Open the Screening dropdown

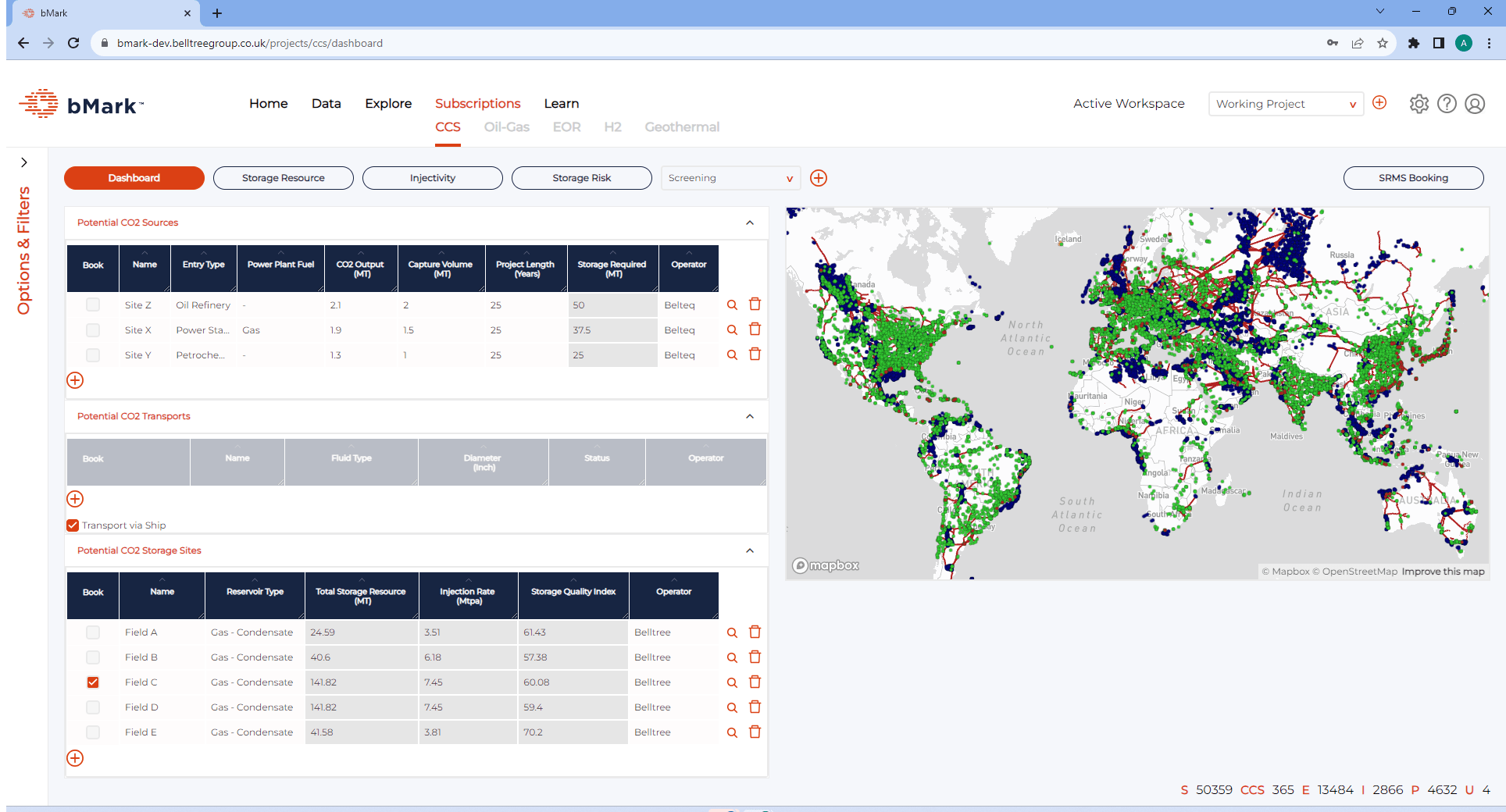tap(730, 178)
